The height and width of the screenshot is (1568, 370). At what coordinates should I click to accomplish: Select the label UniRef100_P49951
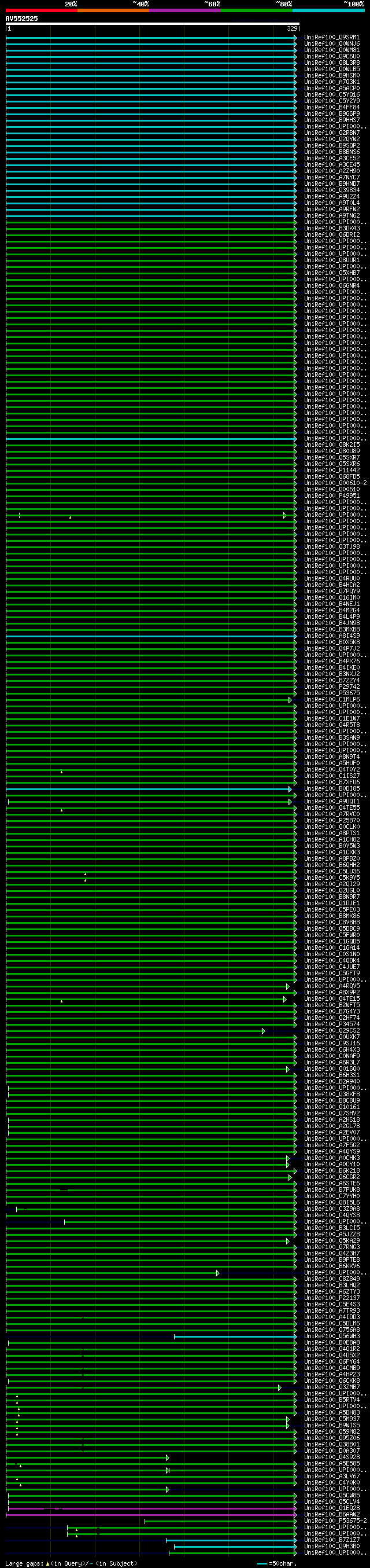(x=332, y=496)
